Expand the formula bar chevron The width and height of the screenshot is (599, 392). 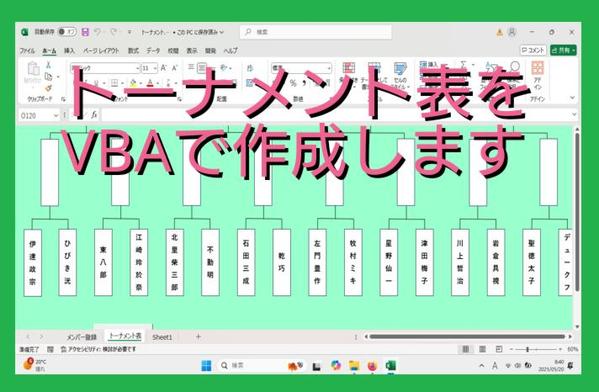click(x=573, y=114)
